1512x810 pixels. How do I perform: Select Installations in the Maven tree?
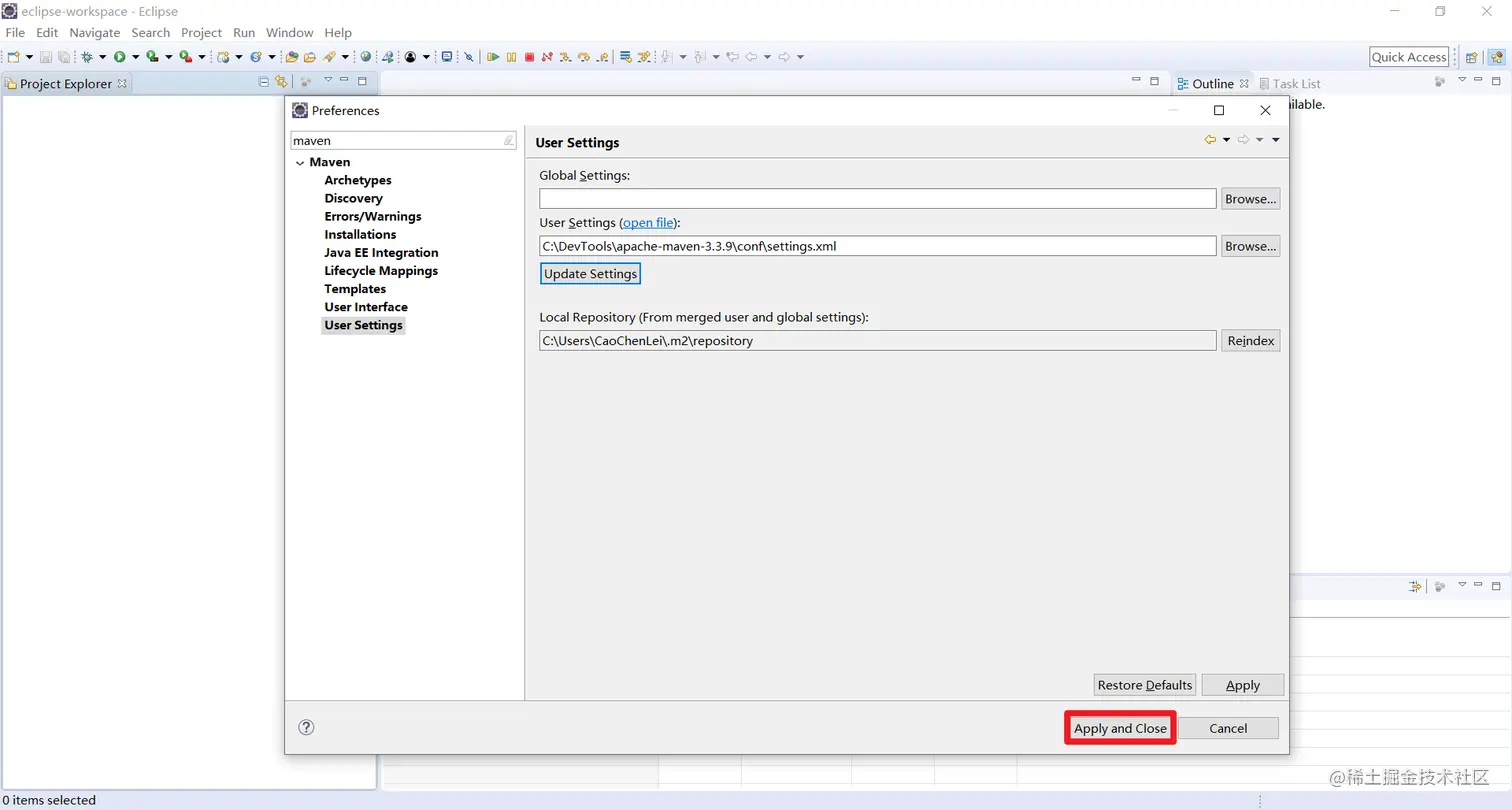[x=360, y=234]
